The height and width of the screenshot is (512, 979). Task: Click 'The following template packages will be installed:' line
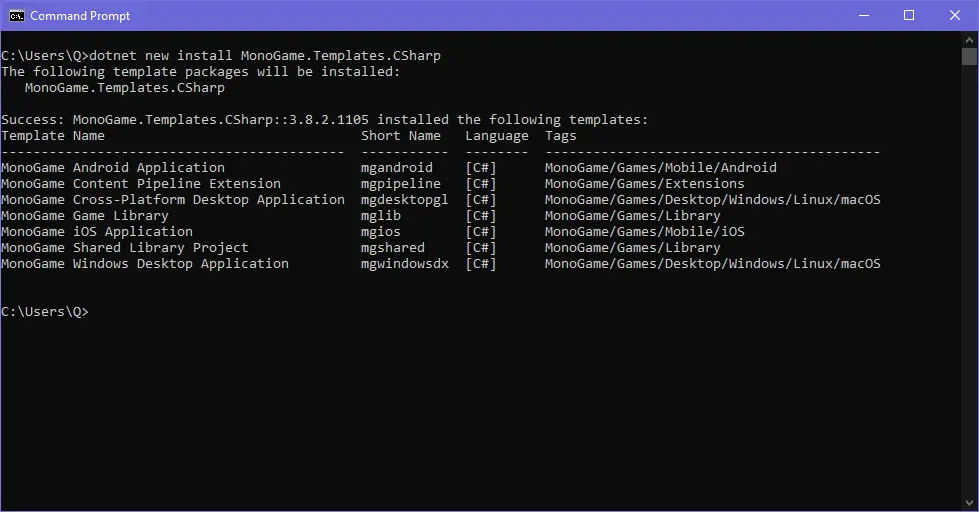pyautogui.click(x=200, y=72)
